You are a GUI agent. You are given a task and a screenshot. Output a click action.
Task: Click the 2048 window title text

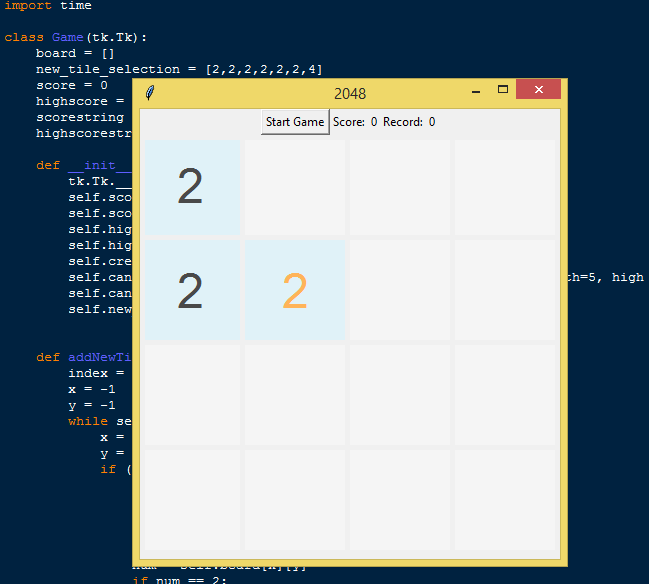[350, 93]
